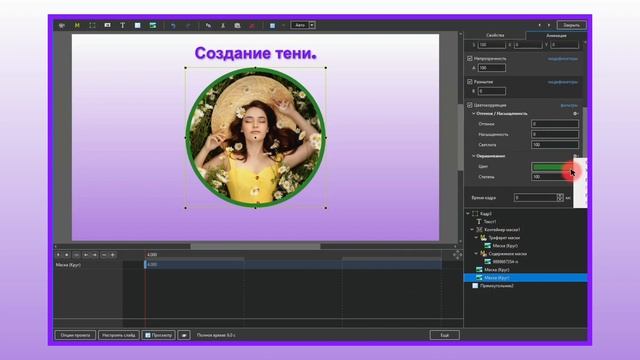Collapse the Оттенок / Насыщенность section
This screenshot has height=360, width=640.
pos(473,113)
